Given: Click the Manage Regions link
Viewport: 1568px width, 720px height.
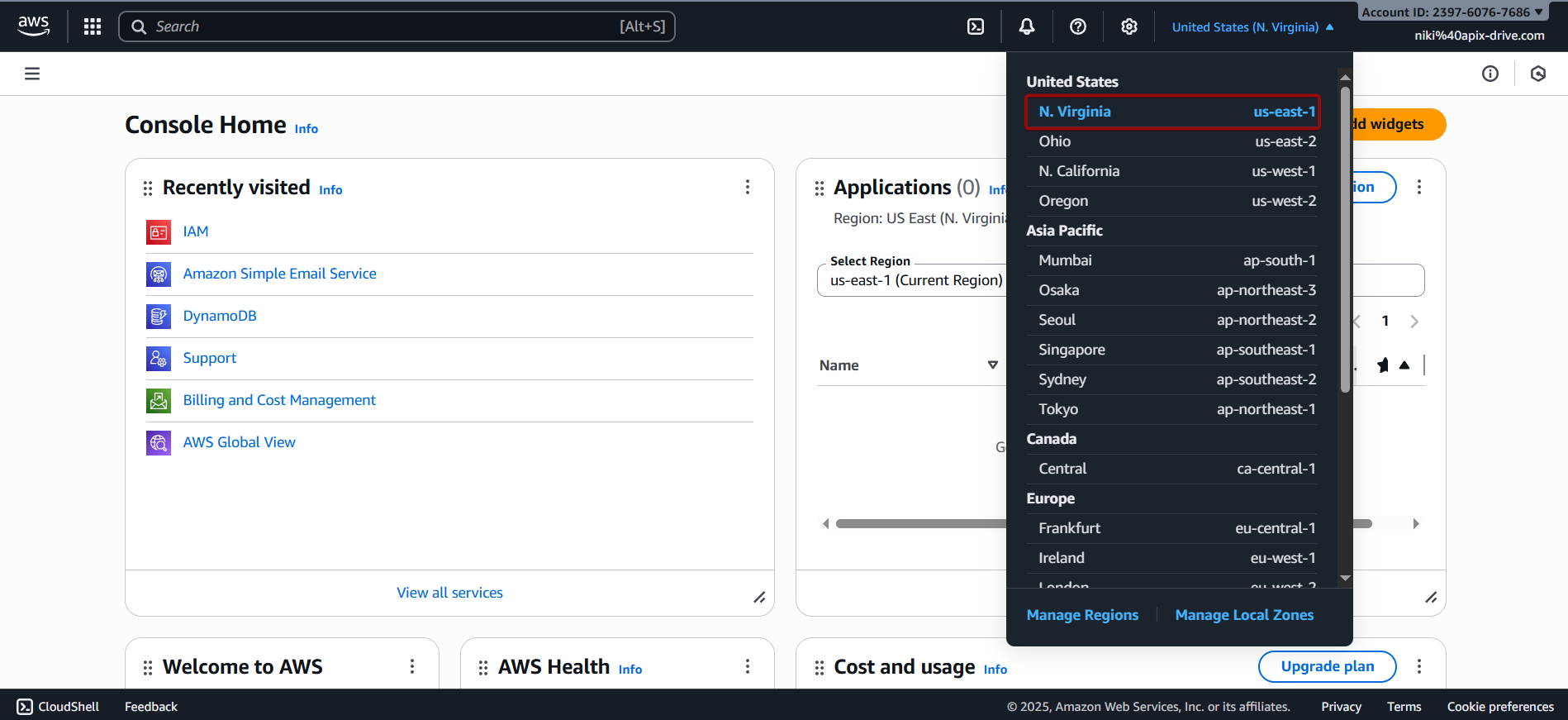Looking at the screenshot, I should coord(1082,615).
